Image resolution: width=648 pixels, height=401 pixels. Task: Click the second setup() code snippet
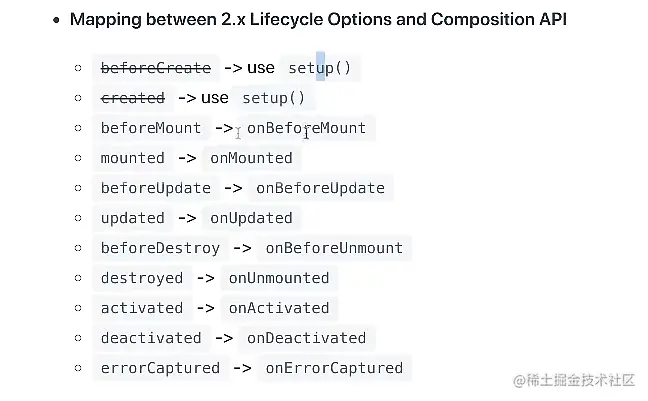[274, 98]
